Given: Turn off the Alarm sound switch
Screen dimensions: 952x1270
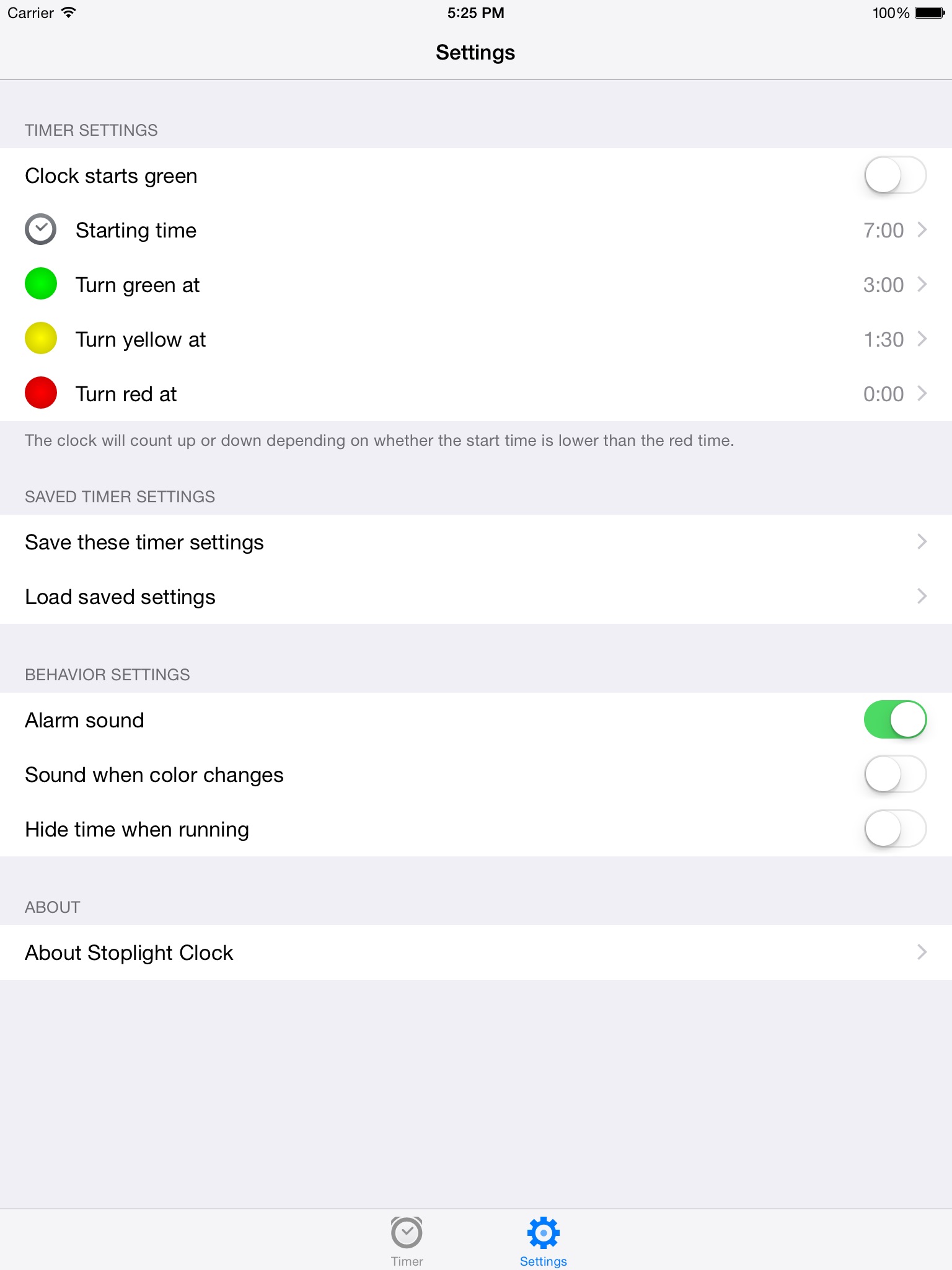Looking at the screenshot, I should click(895, 720).
